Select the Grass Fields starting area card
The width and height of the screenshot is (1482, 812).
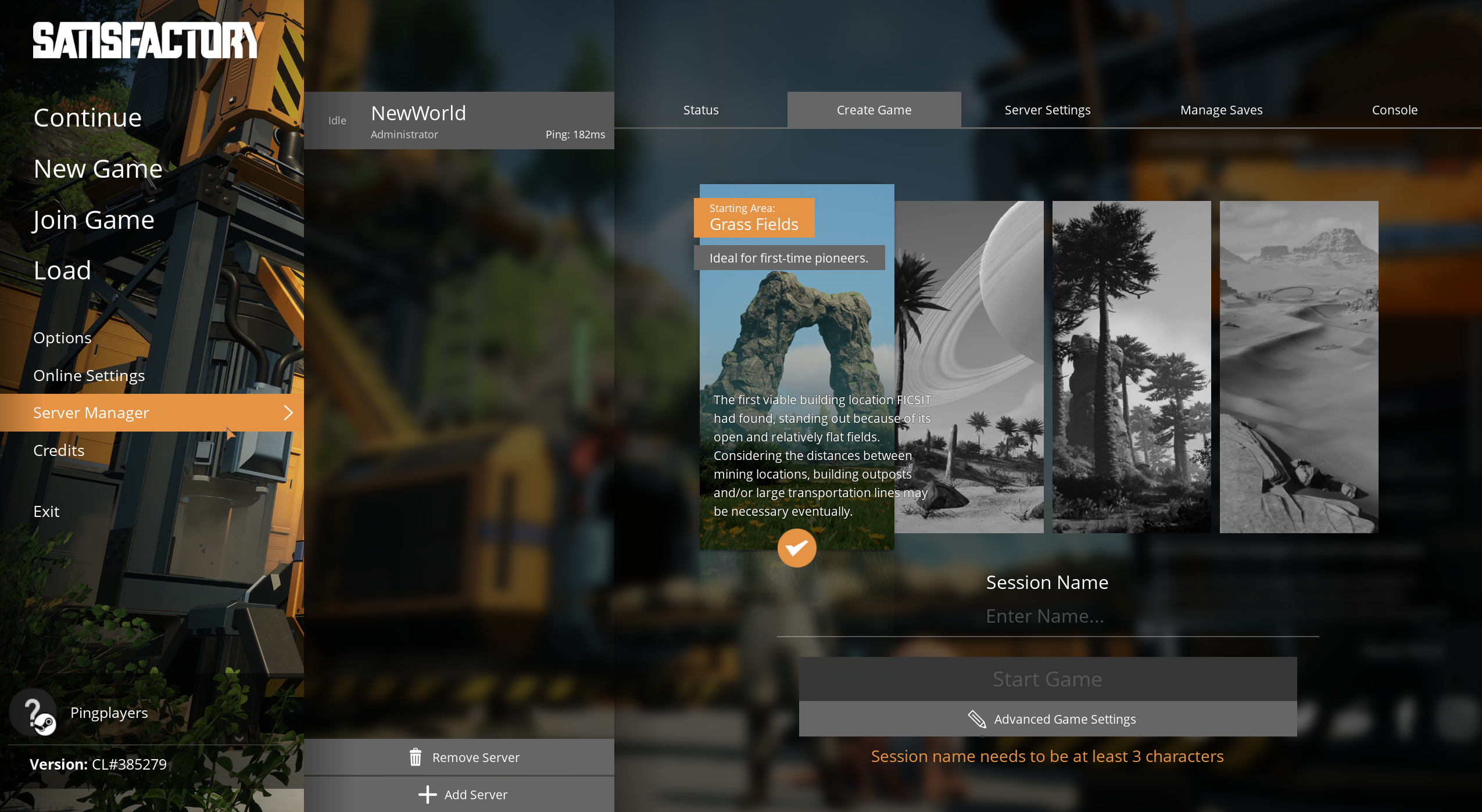[x=796, y=367]
